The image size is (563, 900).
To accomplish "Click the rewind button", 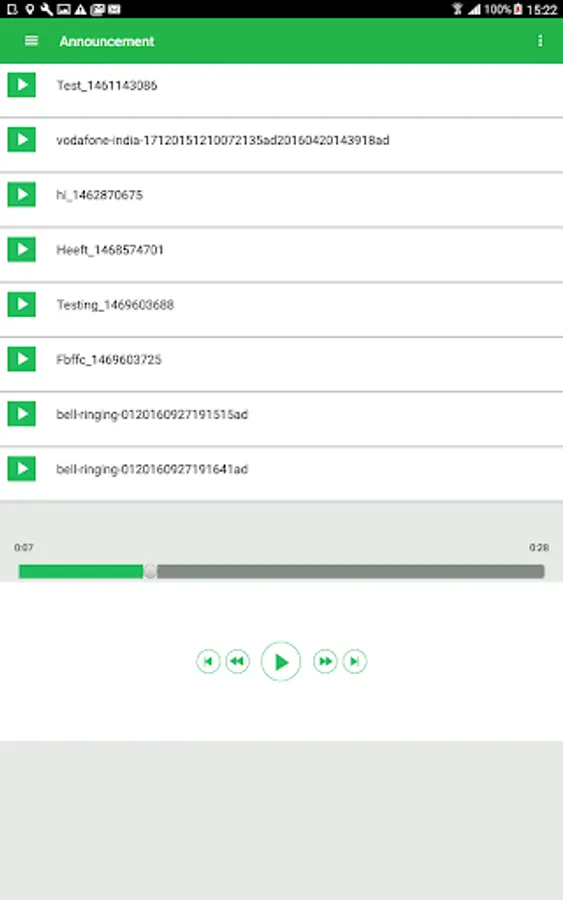I will [238, 661].
